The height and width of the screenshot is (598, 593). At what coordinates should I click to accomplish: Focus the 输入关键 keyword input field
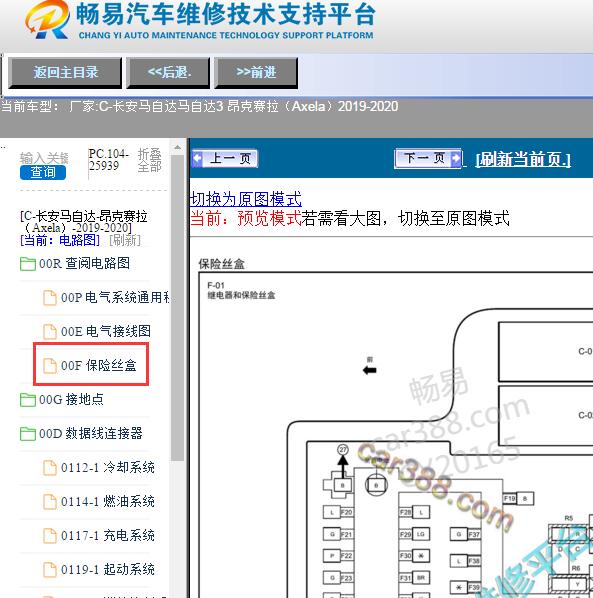point(44,158)
